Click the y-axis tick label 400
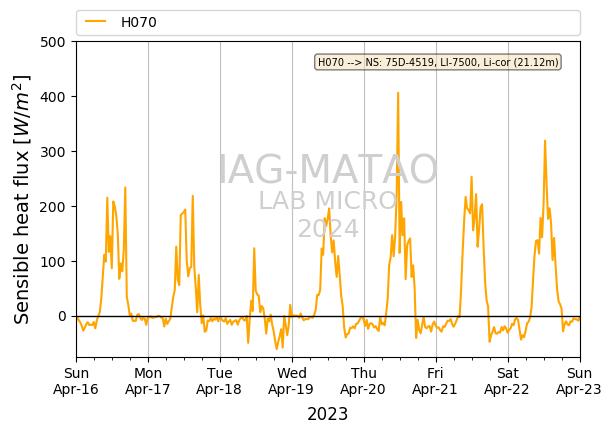This screenshot has width=612, height=434. click(53, 97)
